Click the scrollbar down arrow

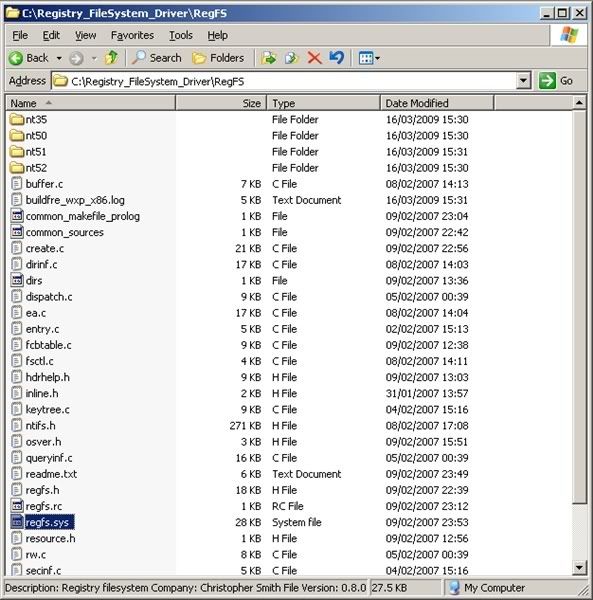pos(579,568)
